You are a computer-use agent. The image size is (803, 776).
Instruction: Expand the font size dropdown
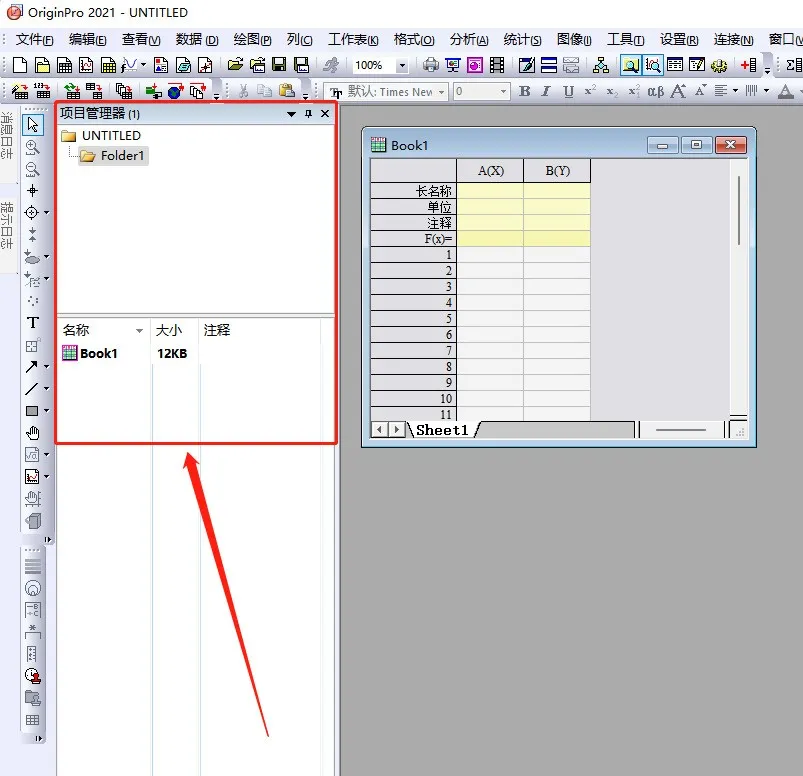504,92
